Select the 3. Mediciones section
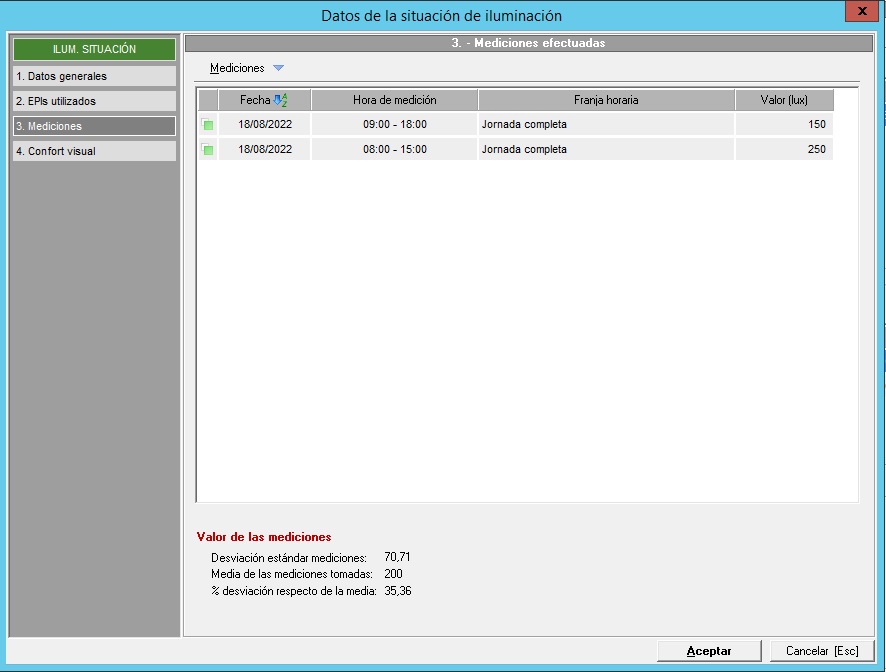The height and width of the screenshot is (672, 886). tap(94, 126)
